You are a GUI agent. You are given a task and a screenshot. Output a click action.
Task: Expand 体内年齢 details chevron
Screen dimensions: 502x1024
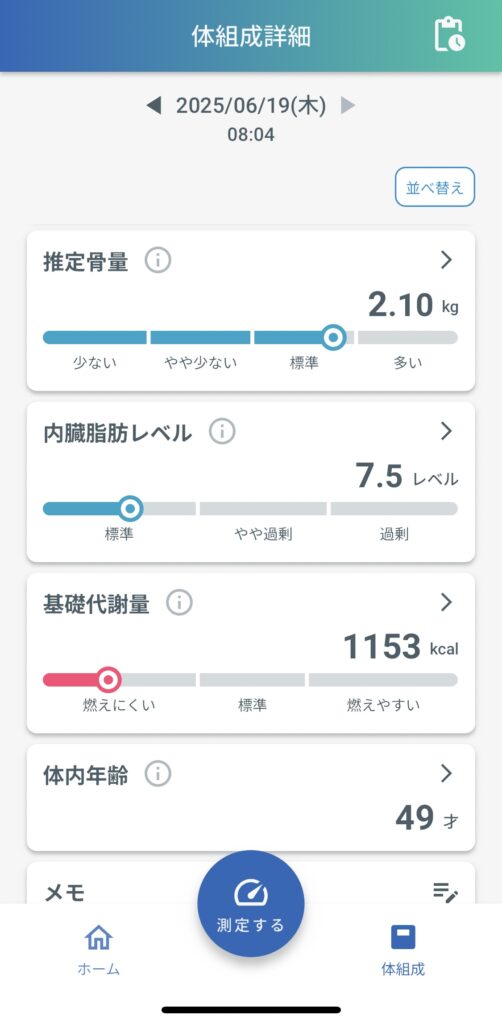447,773
